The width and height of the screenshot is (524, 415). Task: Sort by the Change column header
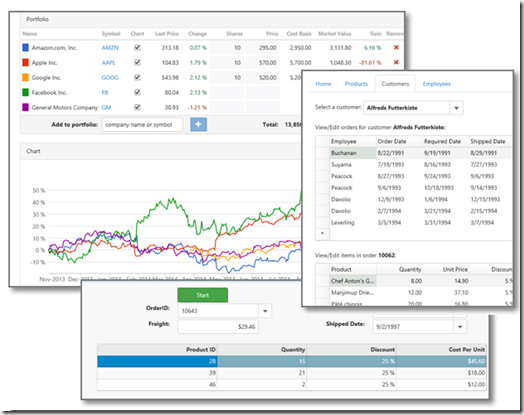tap(198, 34)
